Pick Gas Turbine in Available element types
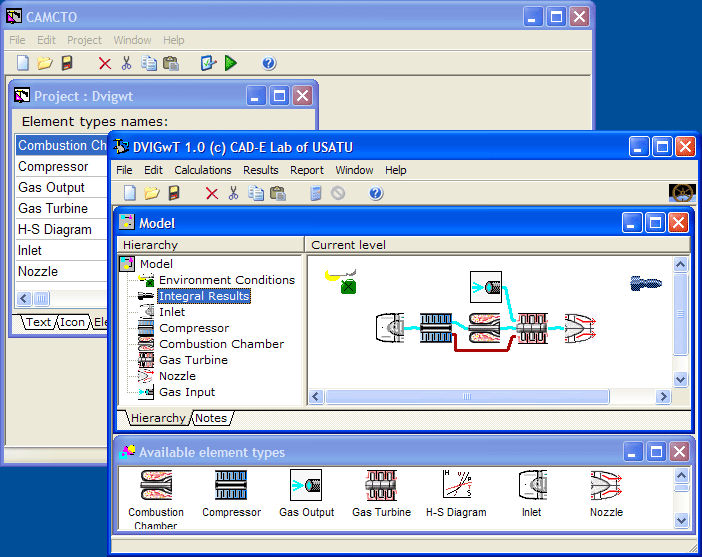The width and height of the screenshot is (702, 557). (x=381, y=485)
